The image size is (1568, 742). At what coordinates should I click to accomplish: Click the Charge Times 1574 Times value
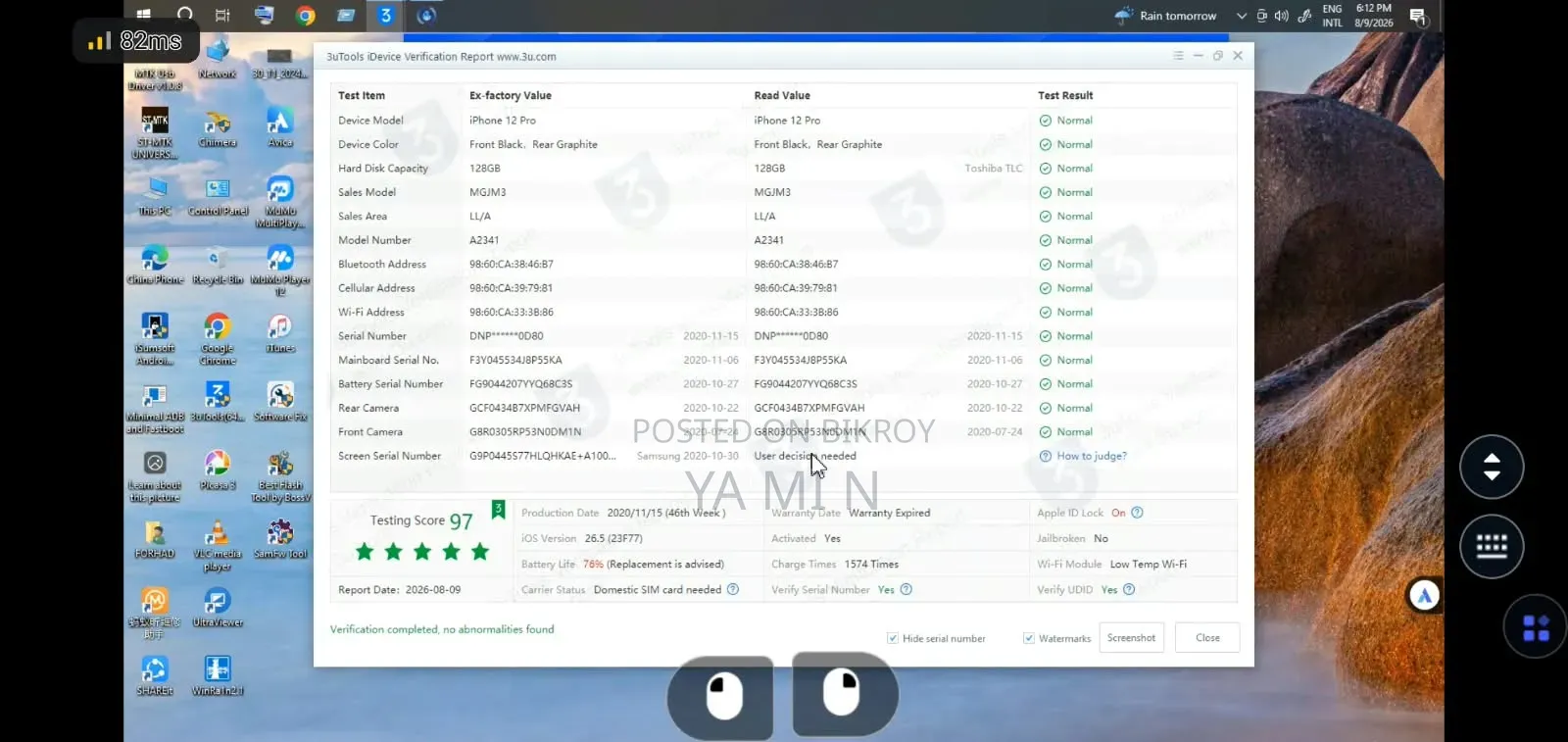point(871,565)
